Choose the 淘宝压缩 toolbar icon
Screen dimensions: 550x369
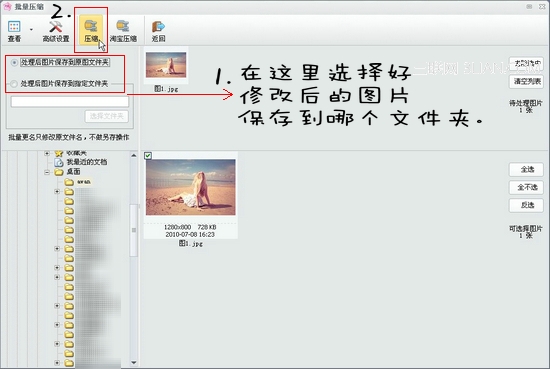pyautogui.click(x=123, y=31)
